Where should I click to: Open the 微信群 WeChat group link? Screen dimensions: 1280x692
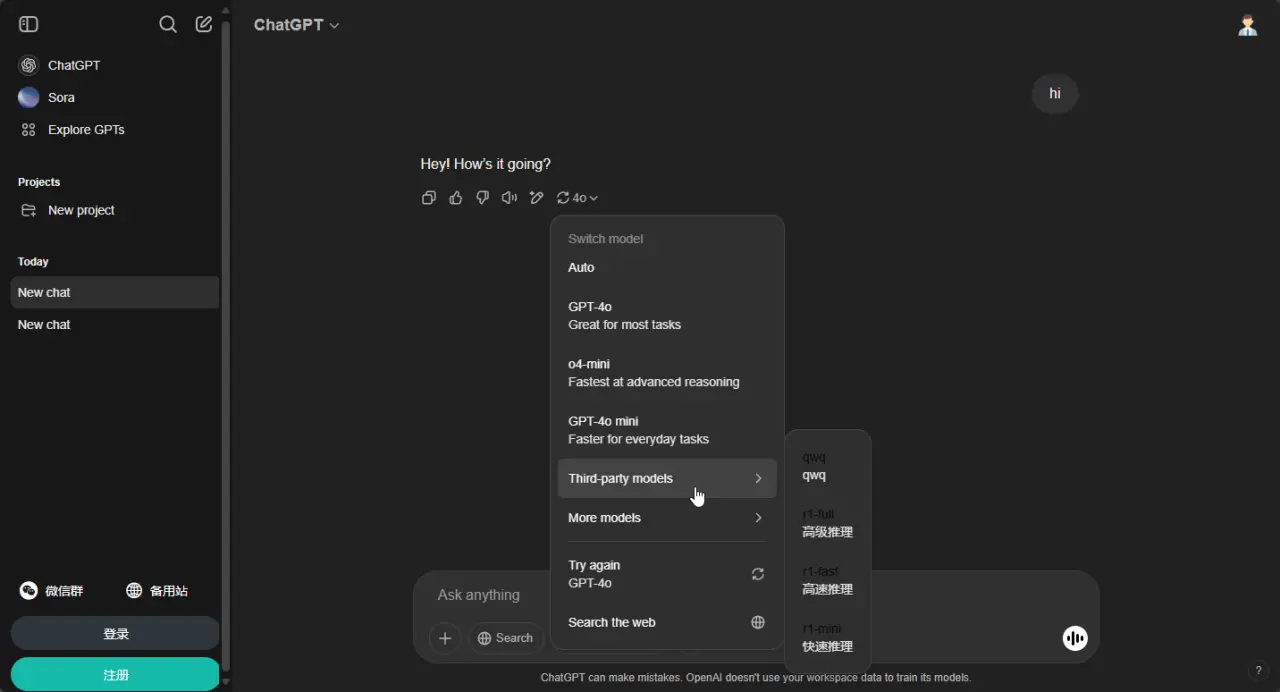click(52, 591)
